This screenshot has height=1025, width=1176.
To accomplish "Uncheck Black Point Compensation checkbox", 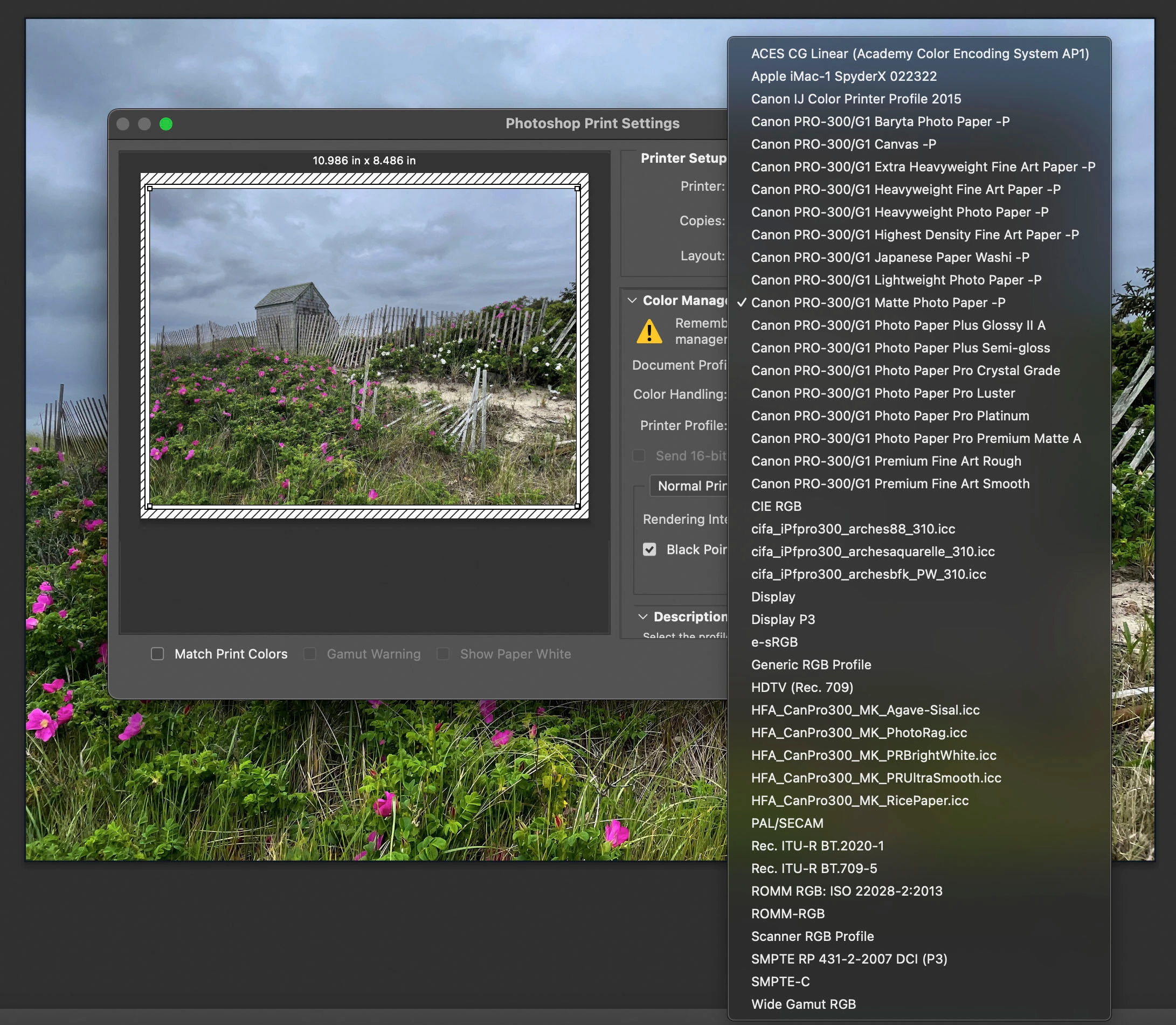I will click(649, 550).
